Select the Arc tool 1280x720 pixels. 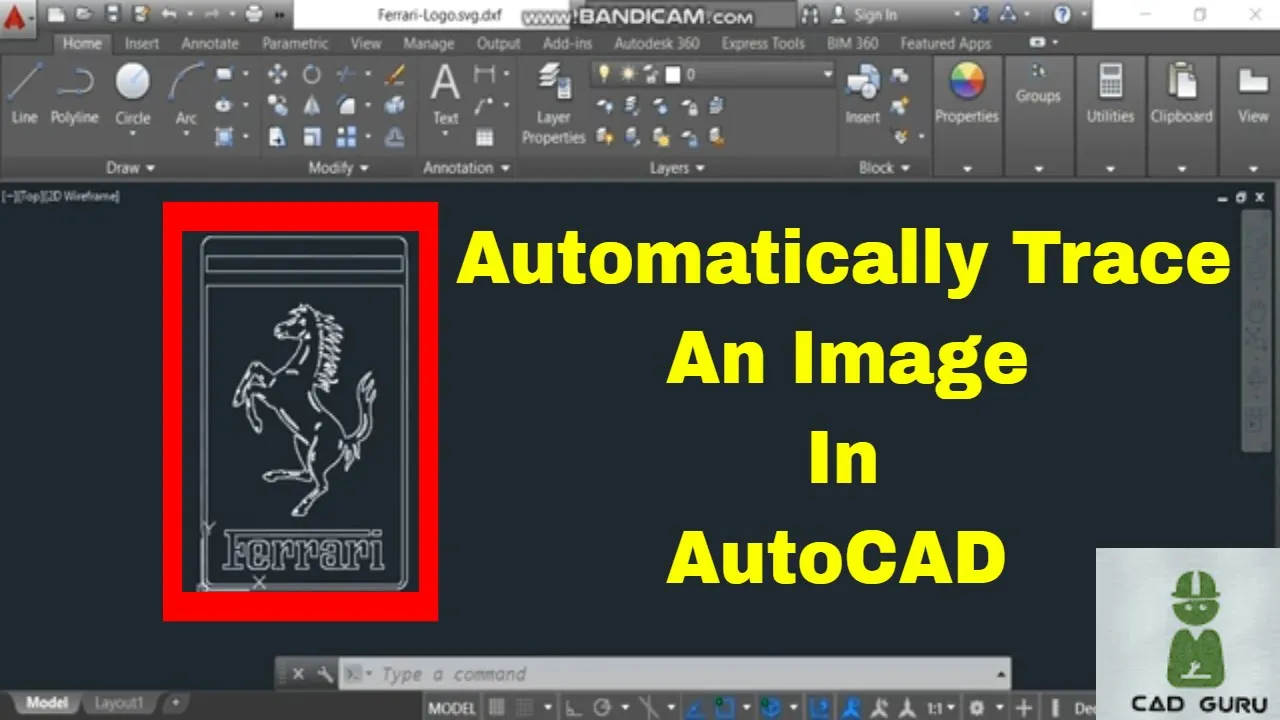point(186,95)
